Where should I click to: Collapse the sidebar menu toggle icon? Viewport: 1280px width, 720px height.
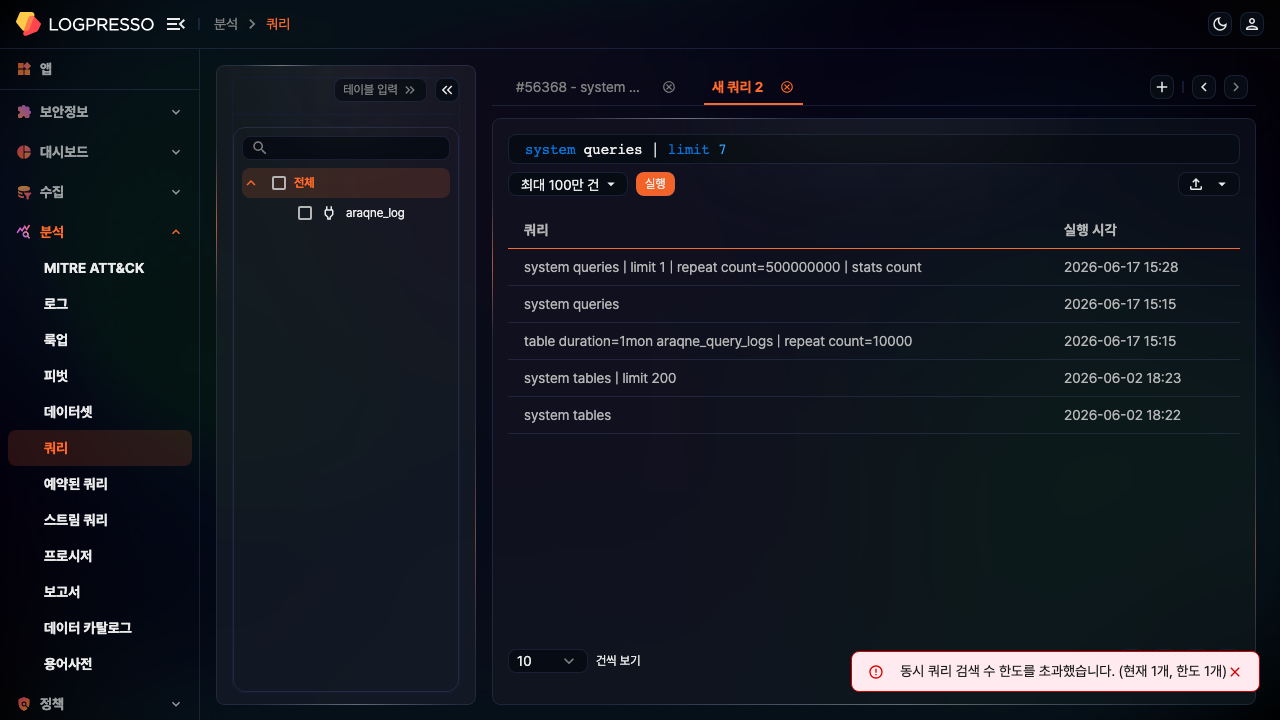176,24
